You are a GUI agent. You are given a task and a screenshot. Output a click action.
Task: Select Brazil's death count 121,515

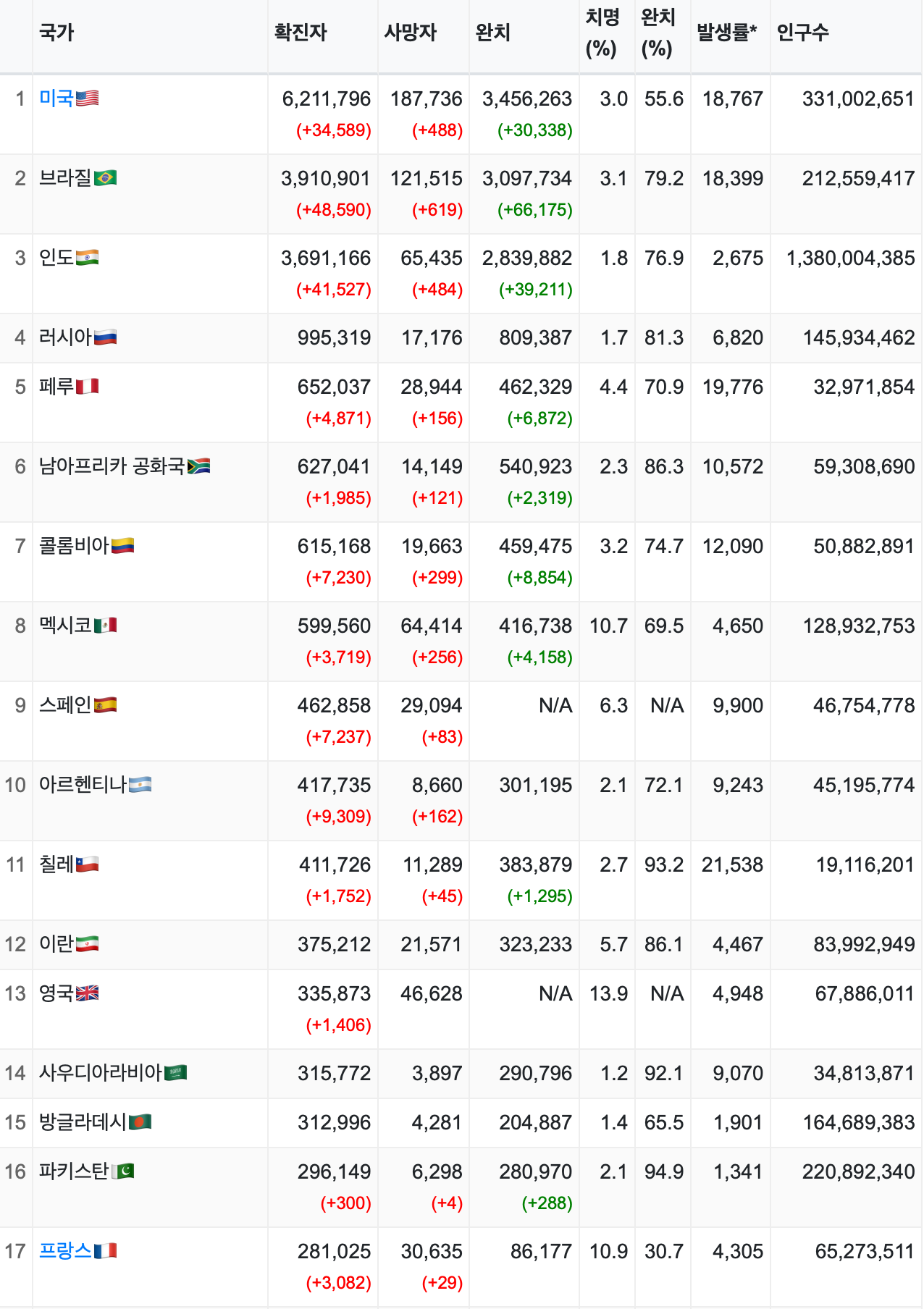point(427,178)
